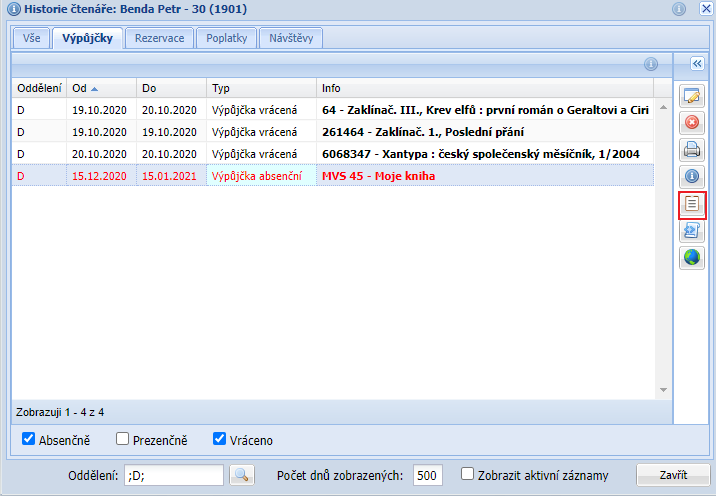Screen dimensions: 716x496
Task: Click the info icon above the table
Action: 650,64
